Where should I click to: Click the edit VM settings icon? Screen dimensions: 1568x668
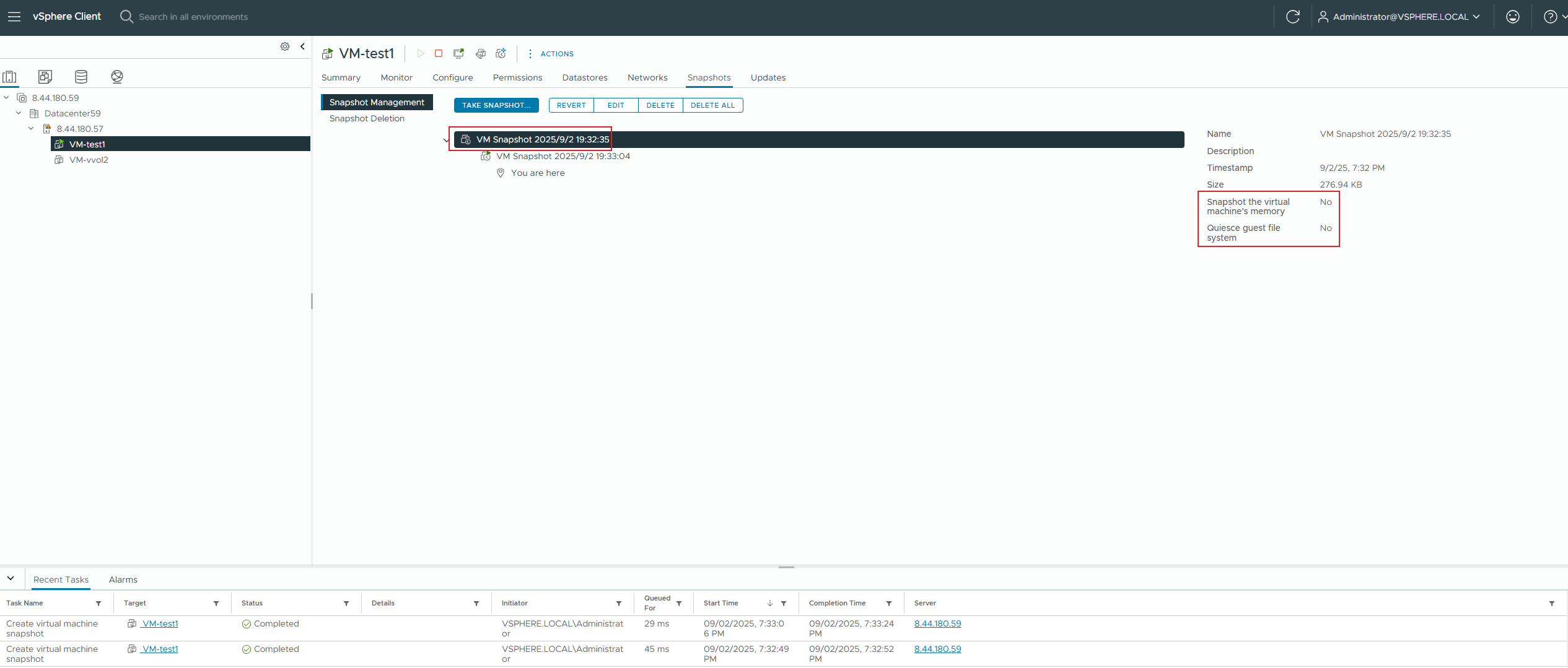pos(481,54)
